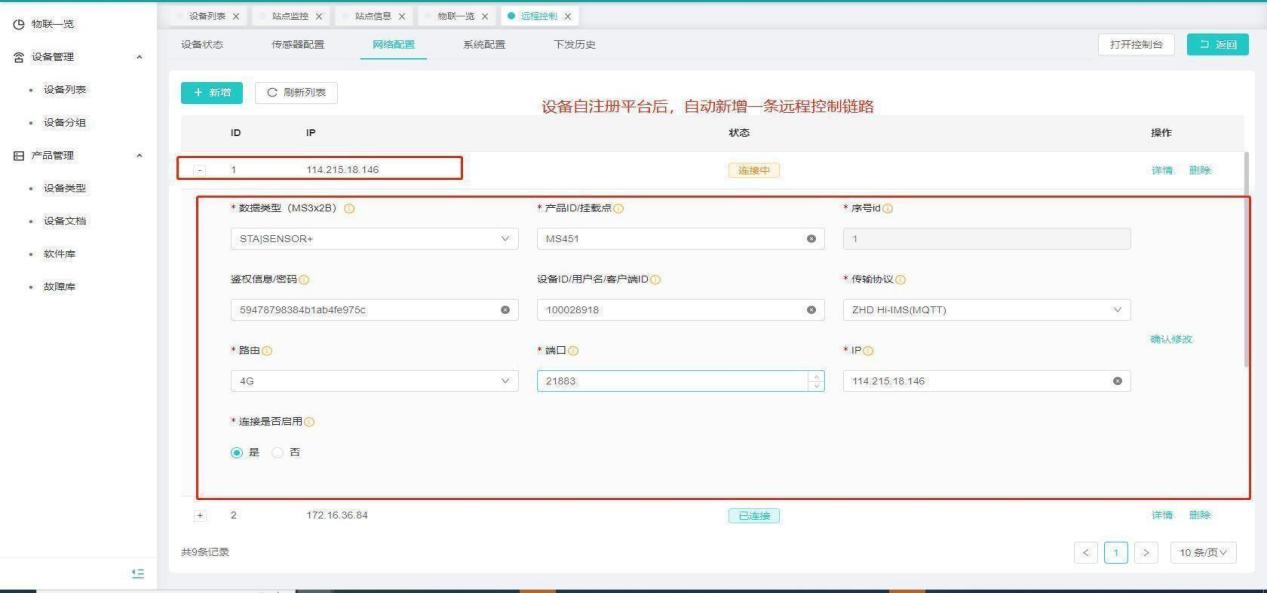Click the sidebar collapse icon at bottom

[x=141, y=573]
